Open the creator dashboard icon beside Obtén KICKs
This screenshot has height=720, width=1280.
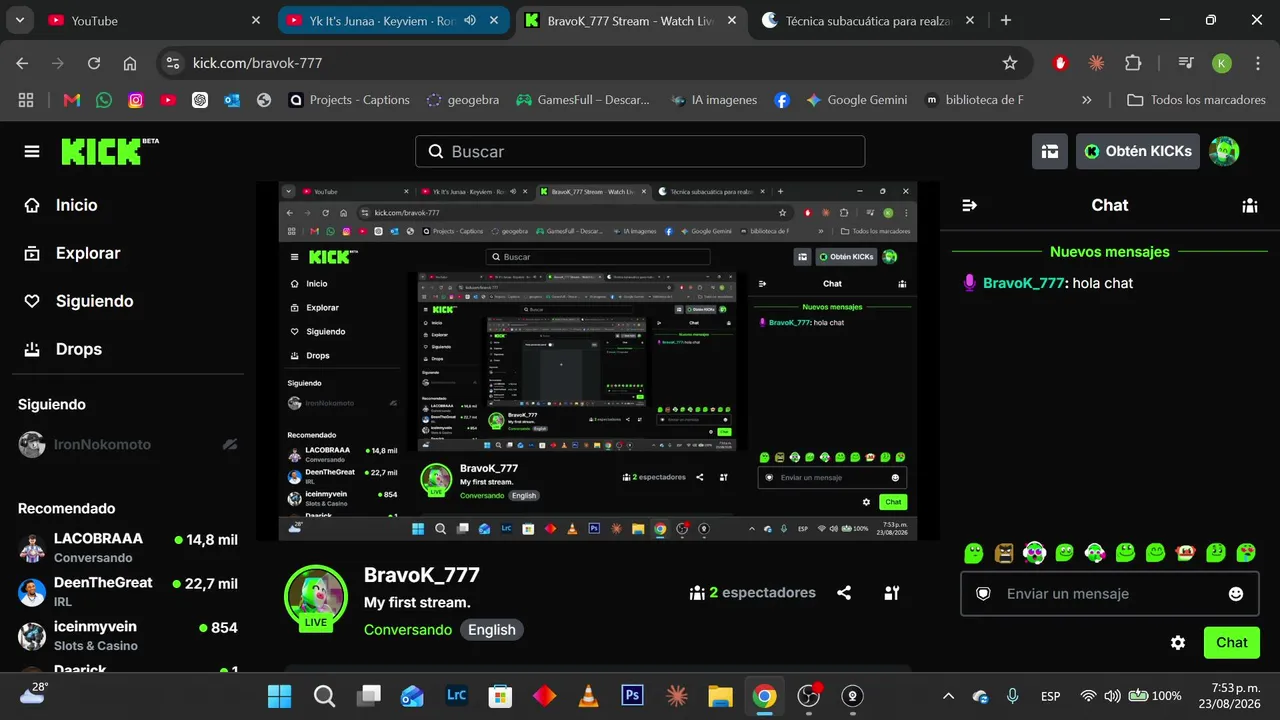pyautogui.click(x=1050, y=151)
